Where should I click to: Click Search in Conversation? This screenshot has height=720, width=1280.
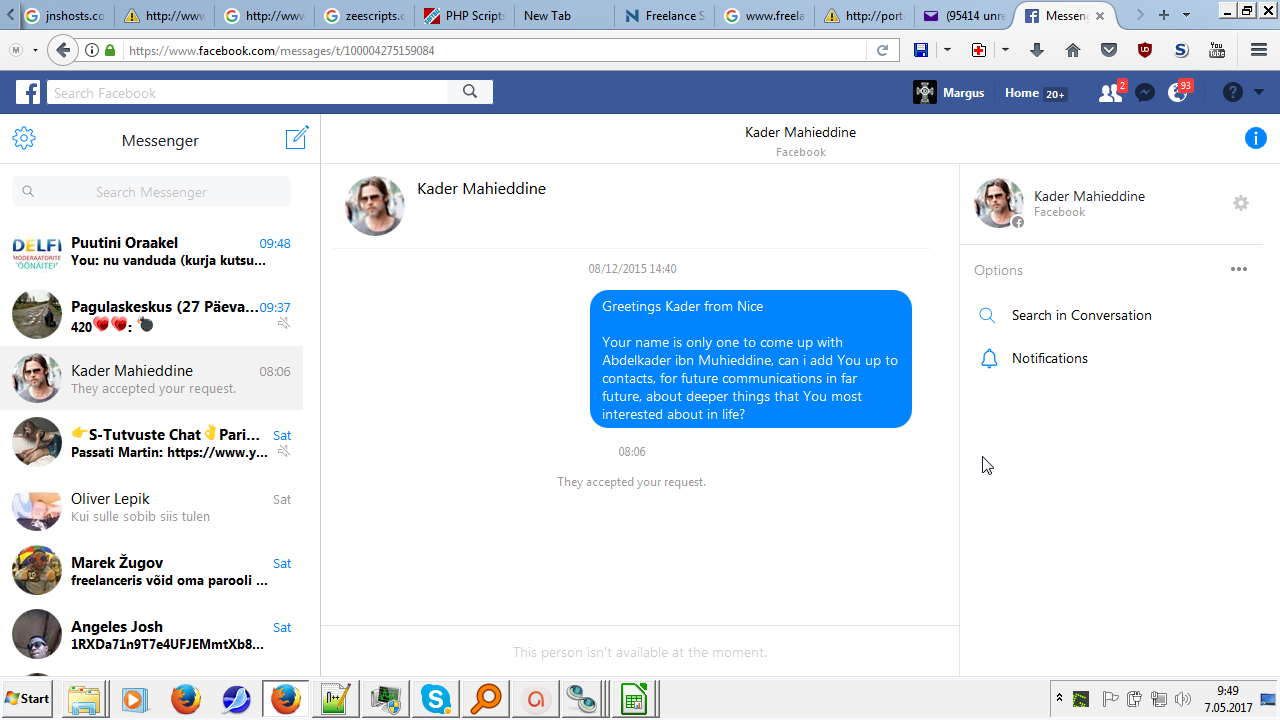coord(1081,315)
